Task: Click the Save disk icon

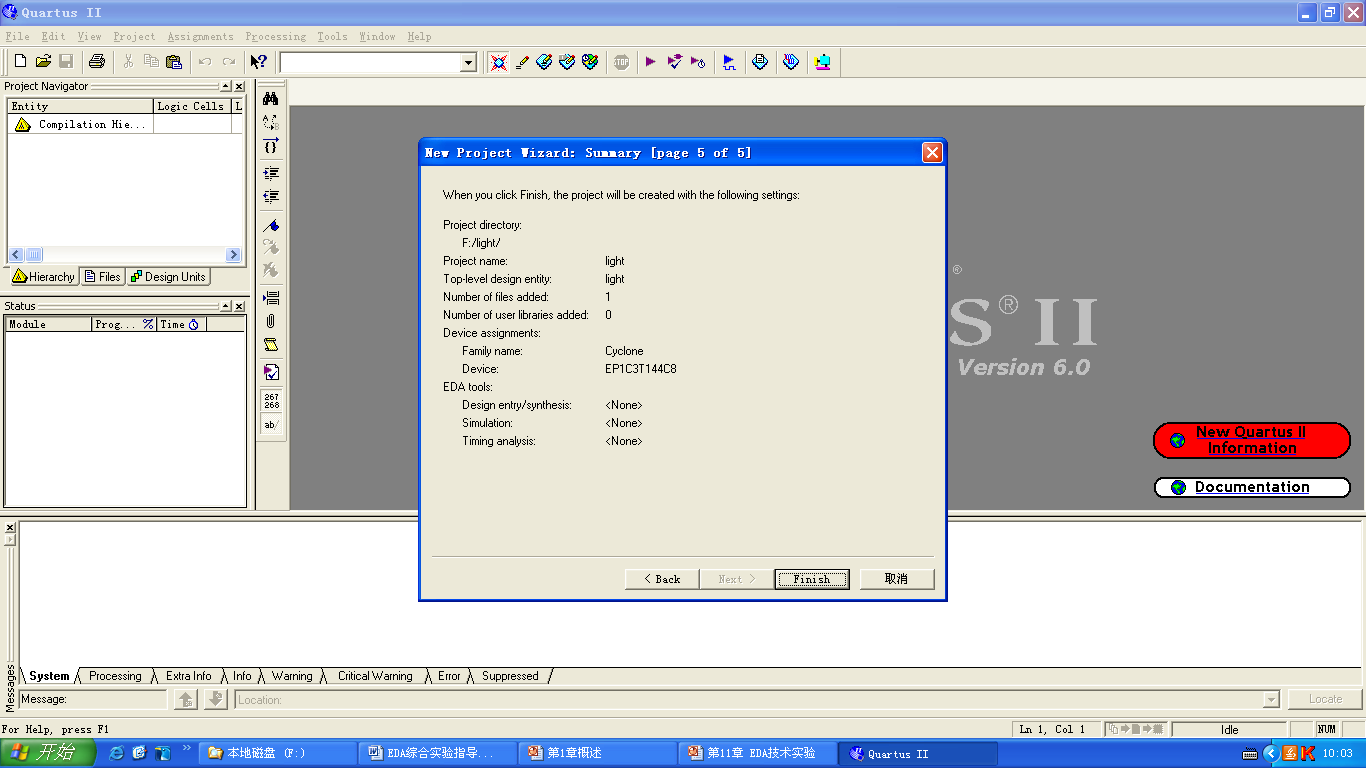Action: tap(66, 62)
